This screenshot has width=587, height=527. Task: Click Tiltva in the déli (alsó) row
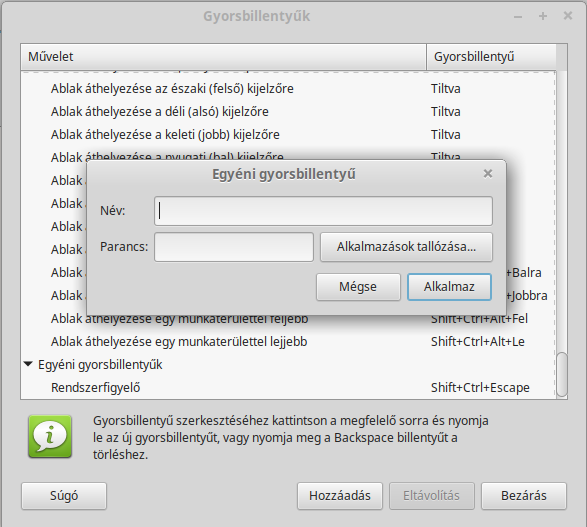click(x=445, y=112)
